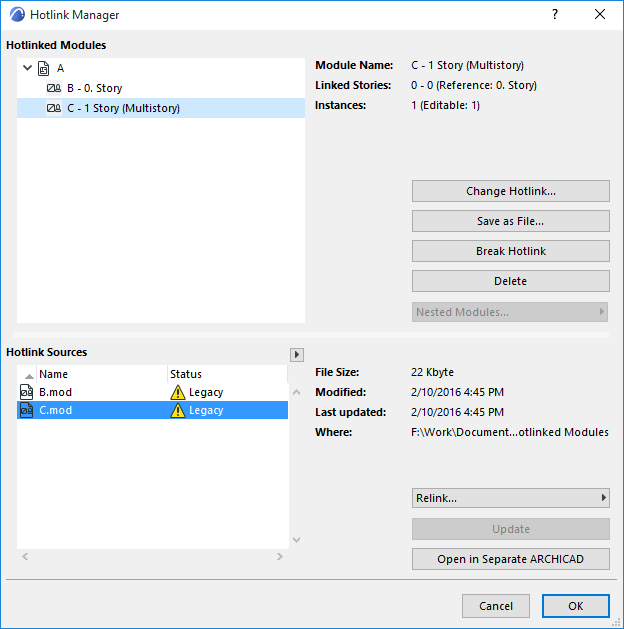Open the Relink dropdown menu
Image resolution: width=624 pixels, height=629 pixels.
point(510,498)
